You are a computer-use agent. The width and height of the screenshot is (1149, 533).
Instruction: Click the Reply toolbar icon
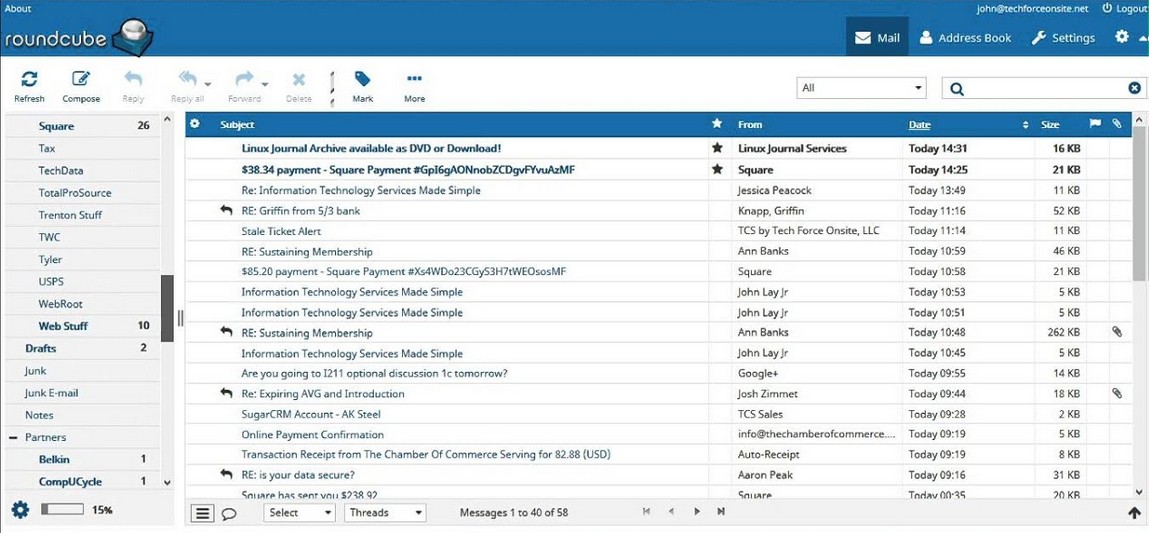click(x=133, y=79)
